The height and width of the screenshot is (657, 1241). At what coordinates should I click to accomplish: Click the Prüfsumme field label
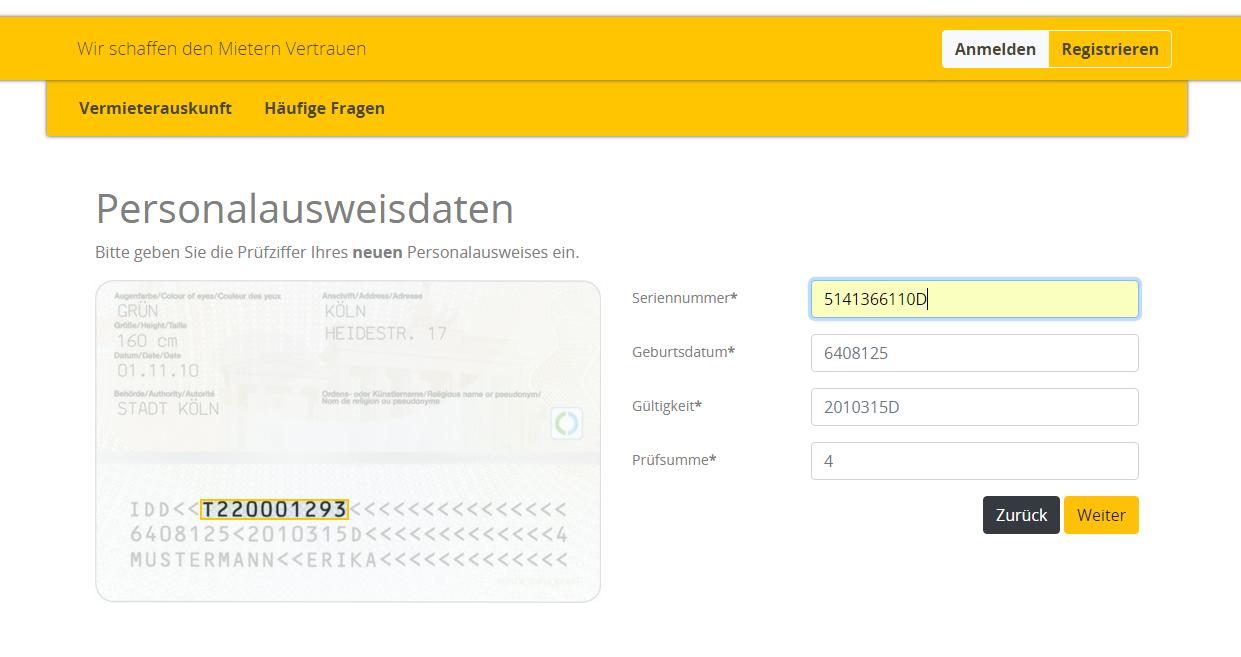[x=674, y=460]
